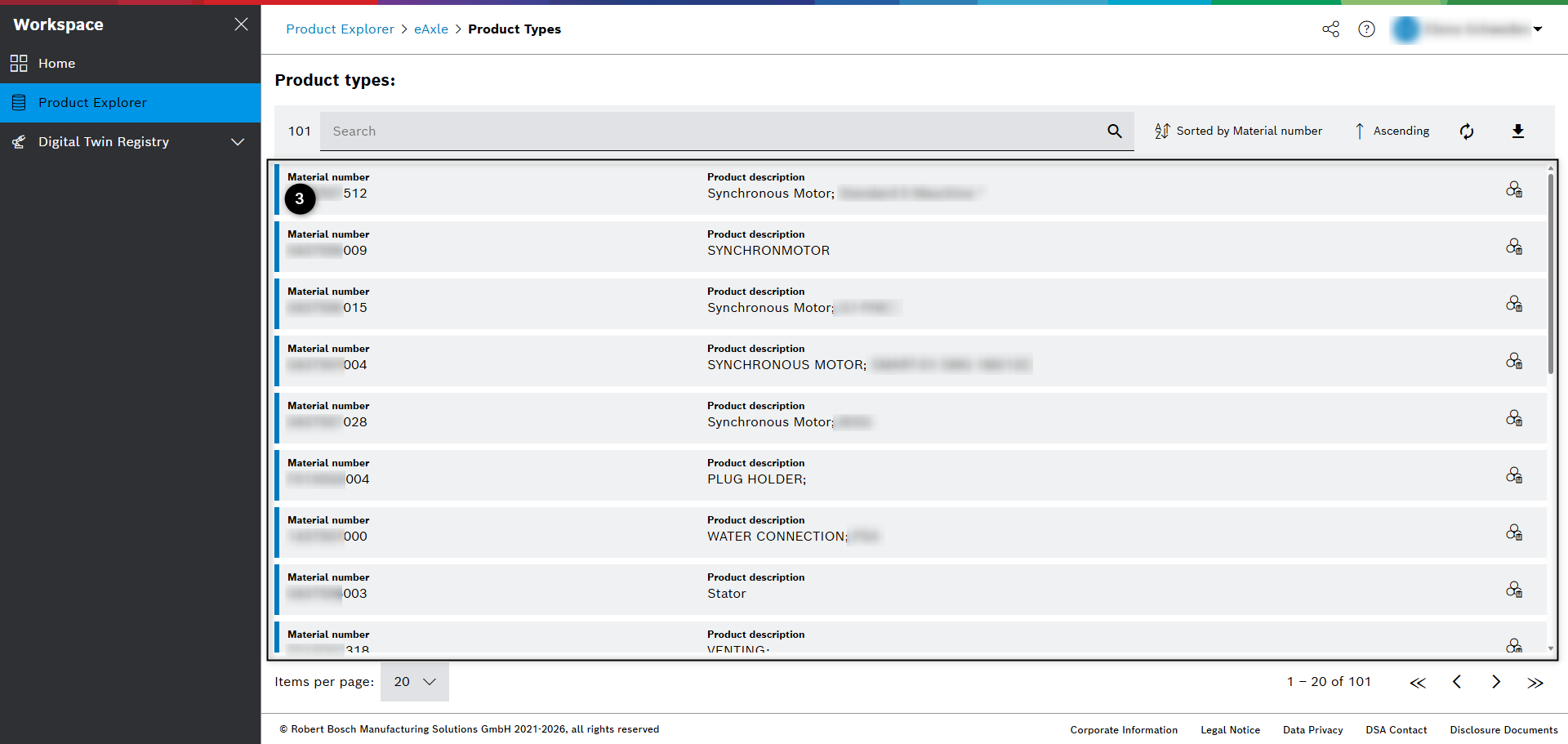
Task: Click the share icon in header
Action: 1330,29
